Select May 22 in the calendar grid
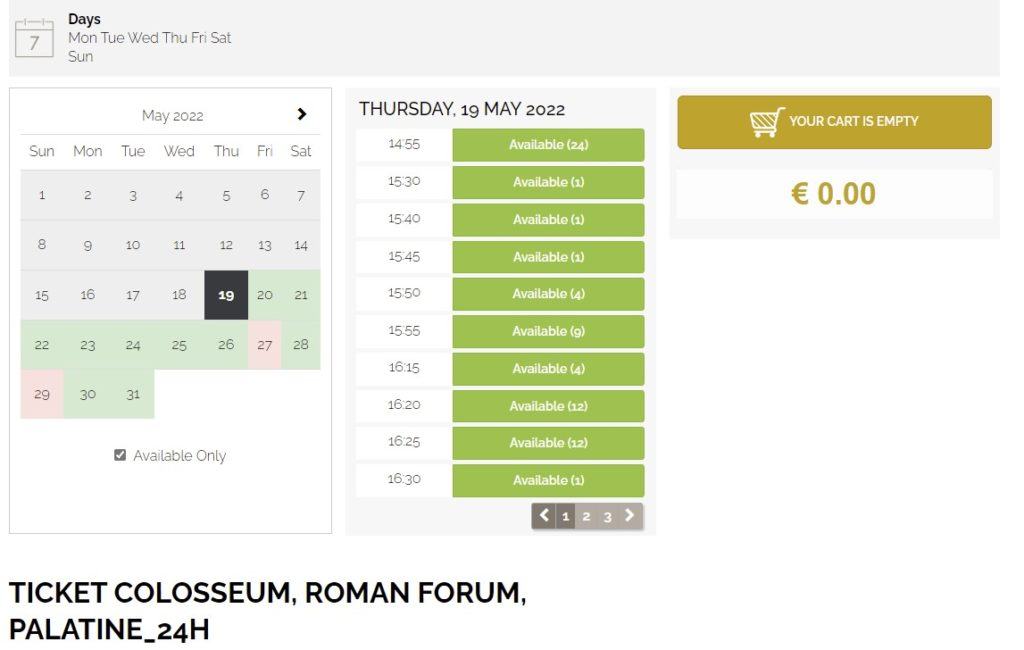 pos(41,344)
